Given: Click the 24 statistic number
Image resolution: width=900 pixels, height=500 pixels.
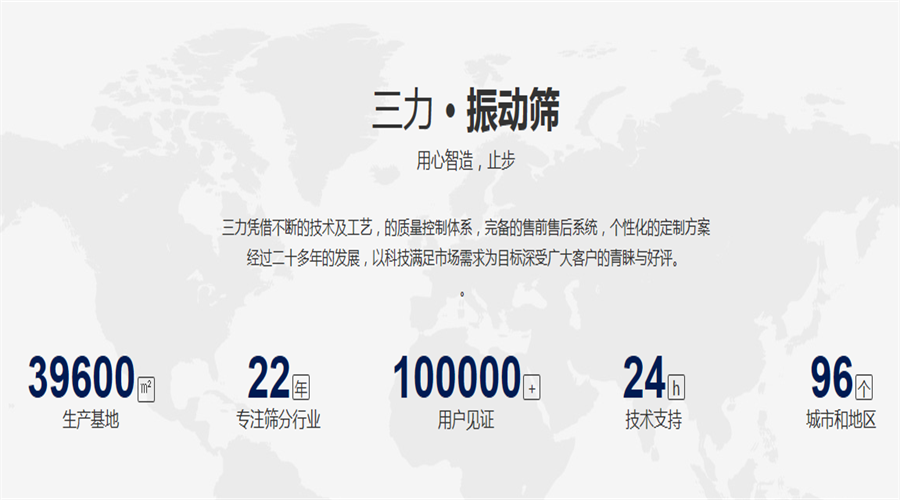Looking at the screenshot, I should click(644, 378).
